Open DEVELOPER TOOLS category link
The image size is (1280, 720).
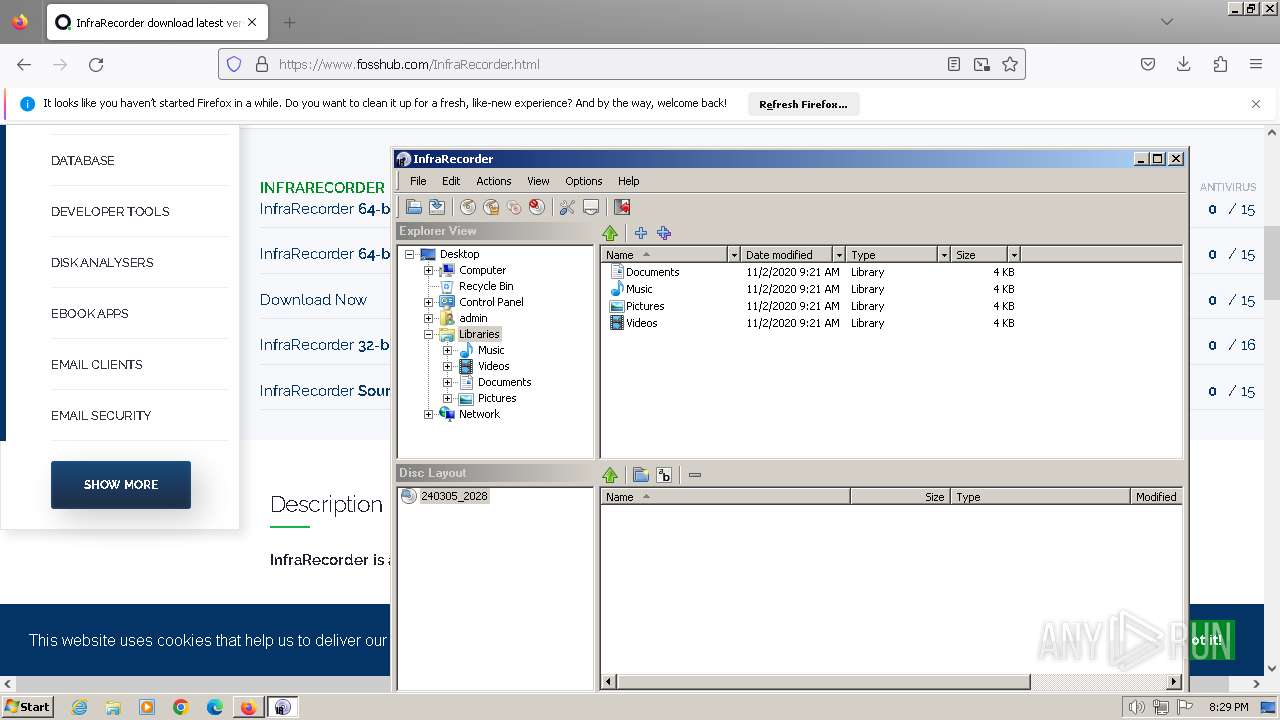click(x=110, y=211)
